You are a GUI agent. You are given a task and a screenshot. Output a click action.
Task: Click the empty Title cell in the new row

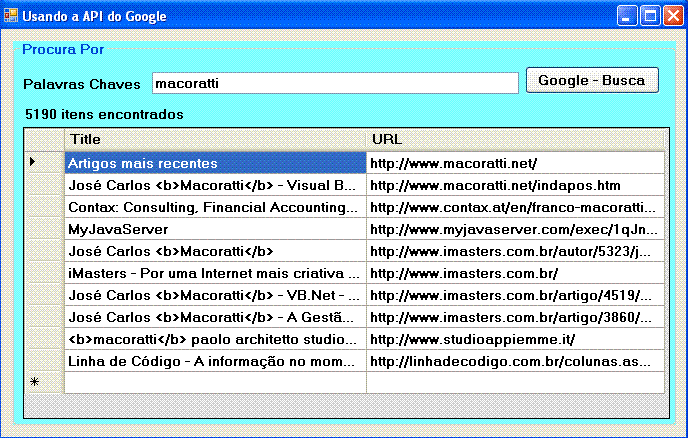(215, 382)
